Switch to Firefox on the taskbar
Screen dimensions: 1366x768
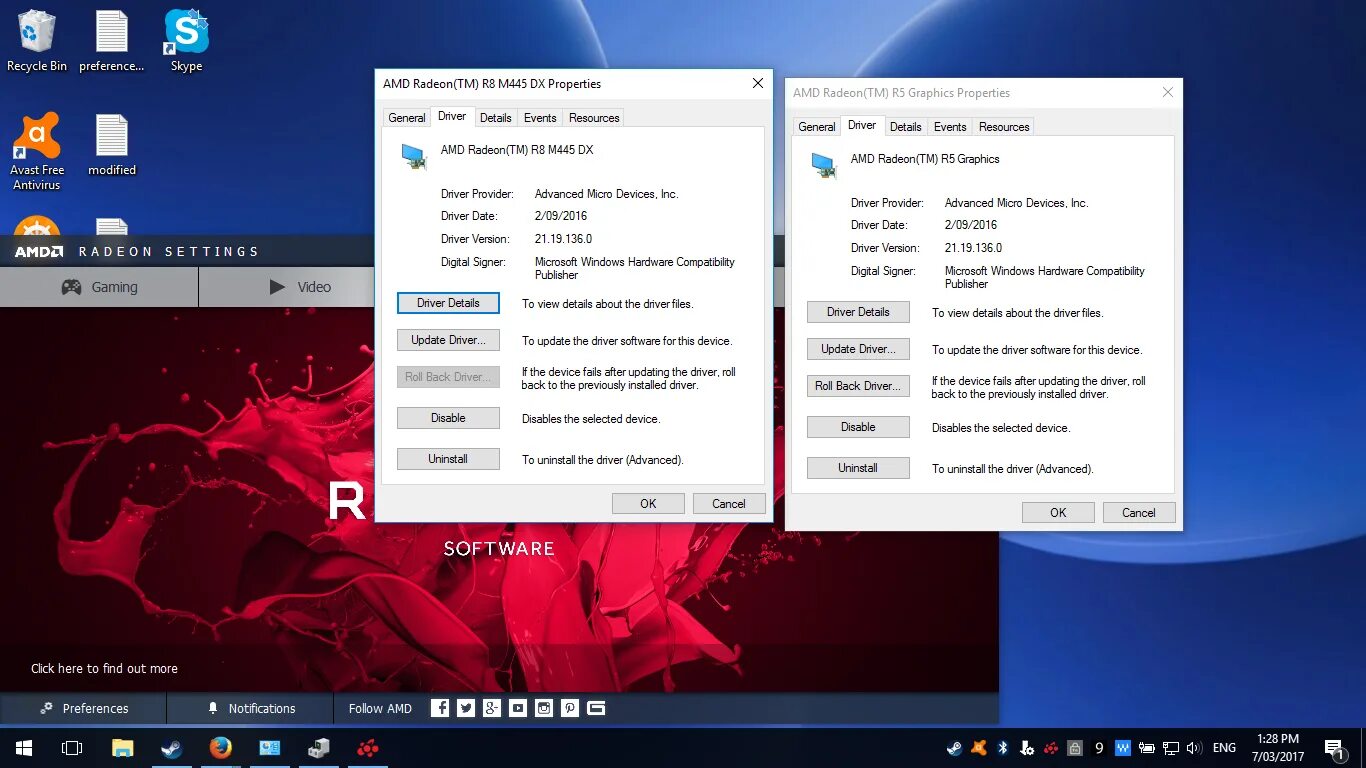point(220,748)
